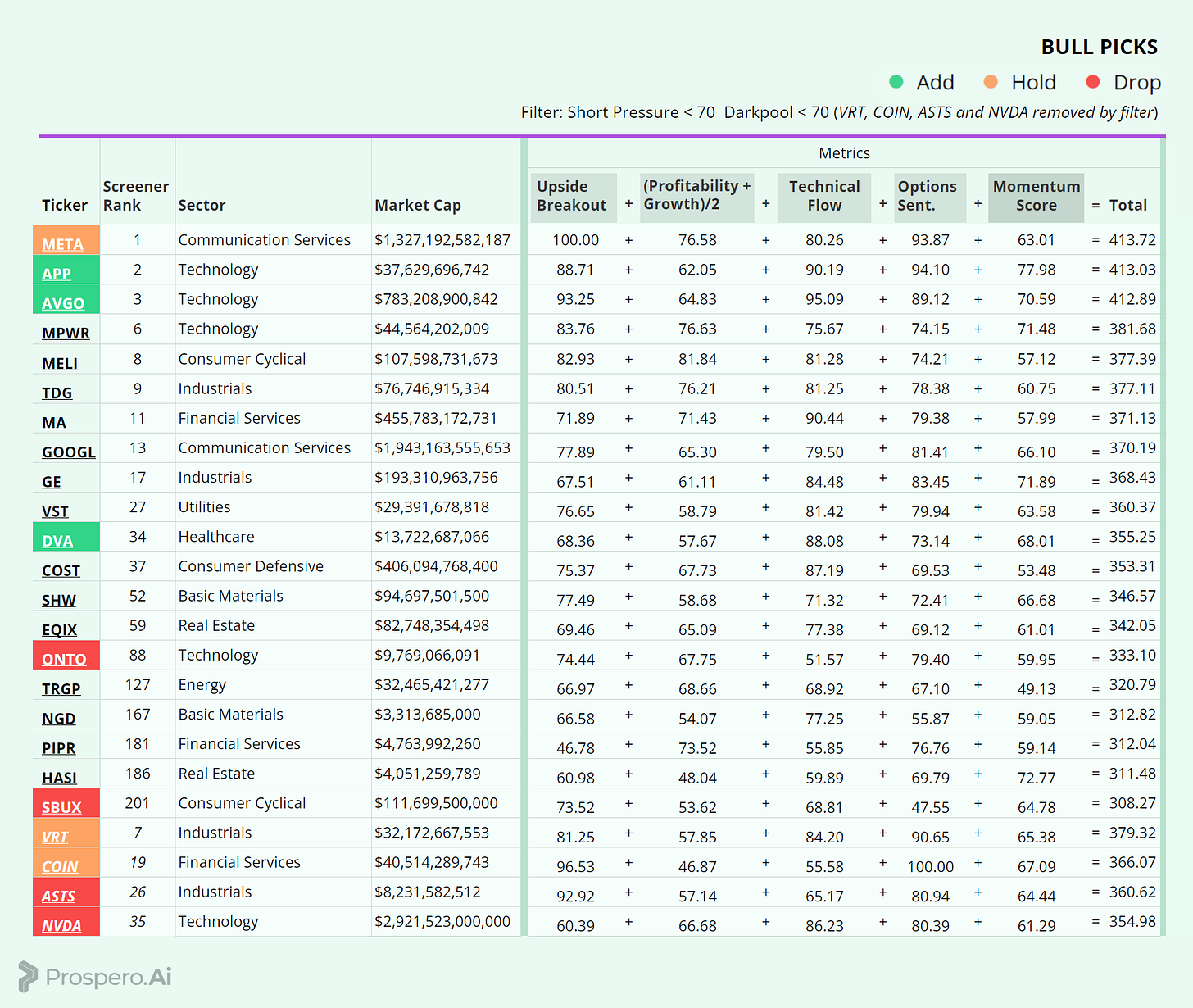Open the VRT ticker link
The image size is (1193, 1008).
(x=55, y=837)
